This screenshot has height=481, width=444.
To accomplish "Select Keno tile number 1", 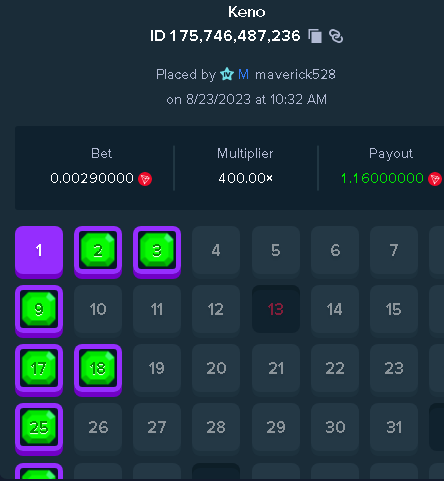I will (x=39, y=252).
